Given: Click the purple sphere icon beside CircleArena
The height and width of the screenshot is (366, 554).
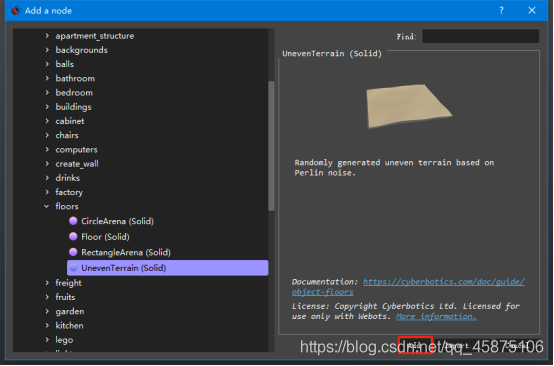Looking at the screenshot, I should point(73,221).
